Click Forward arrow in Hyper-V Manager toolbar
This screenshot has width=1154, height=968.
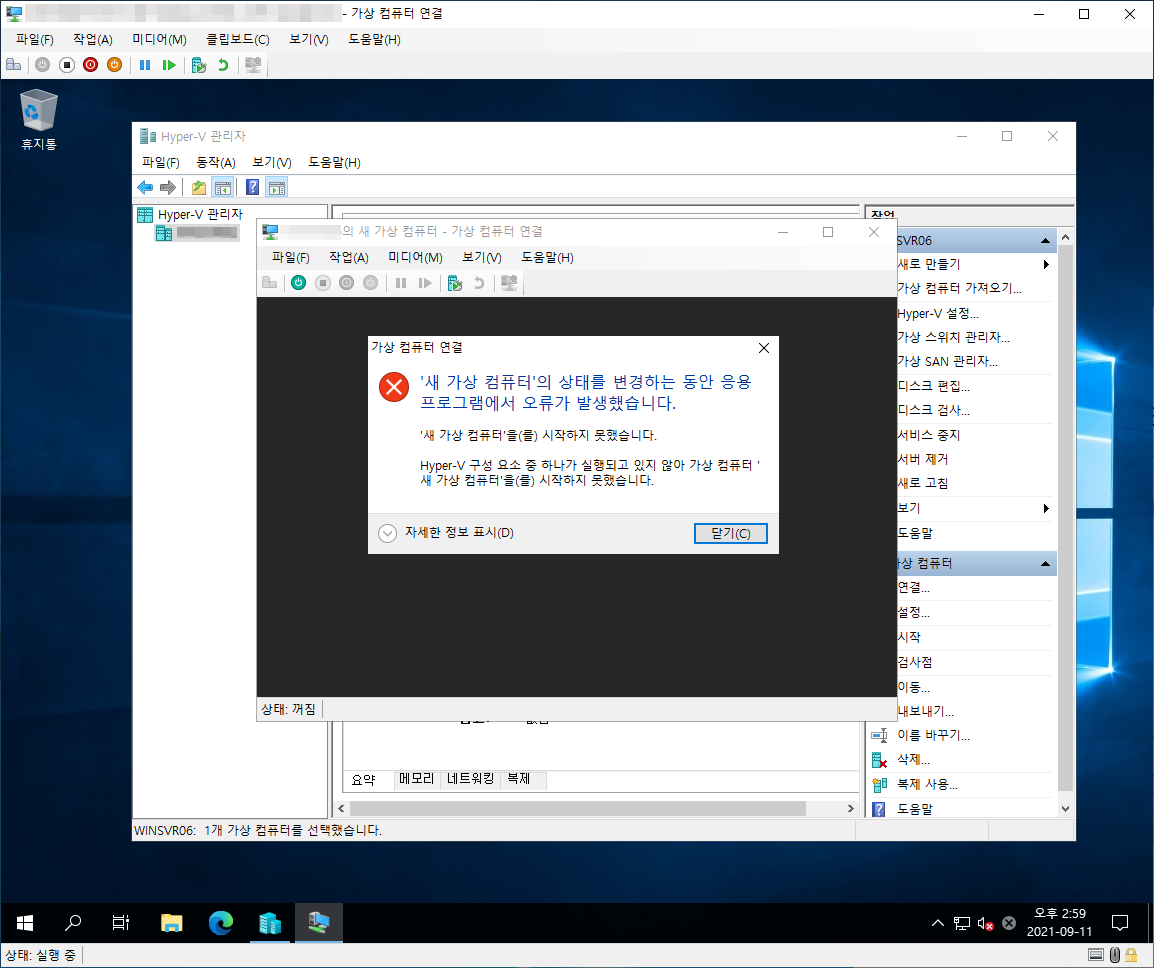tap(168, 188)
